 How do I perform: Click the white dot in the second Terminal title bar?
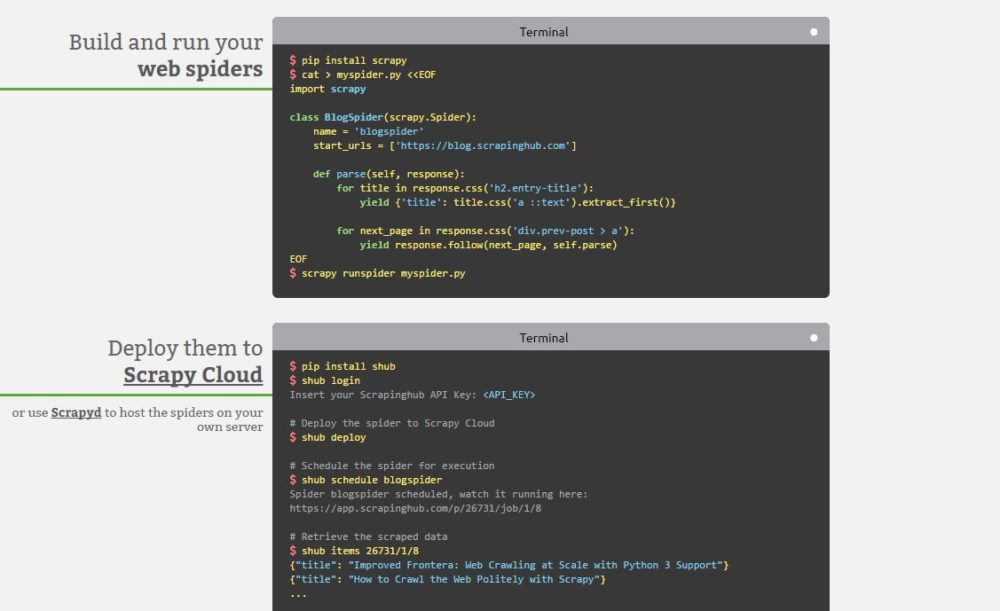814,338
